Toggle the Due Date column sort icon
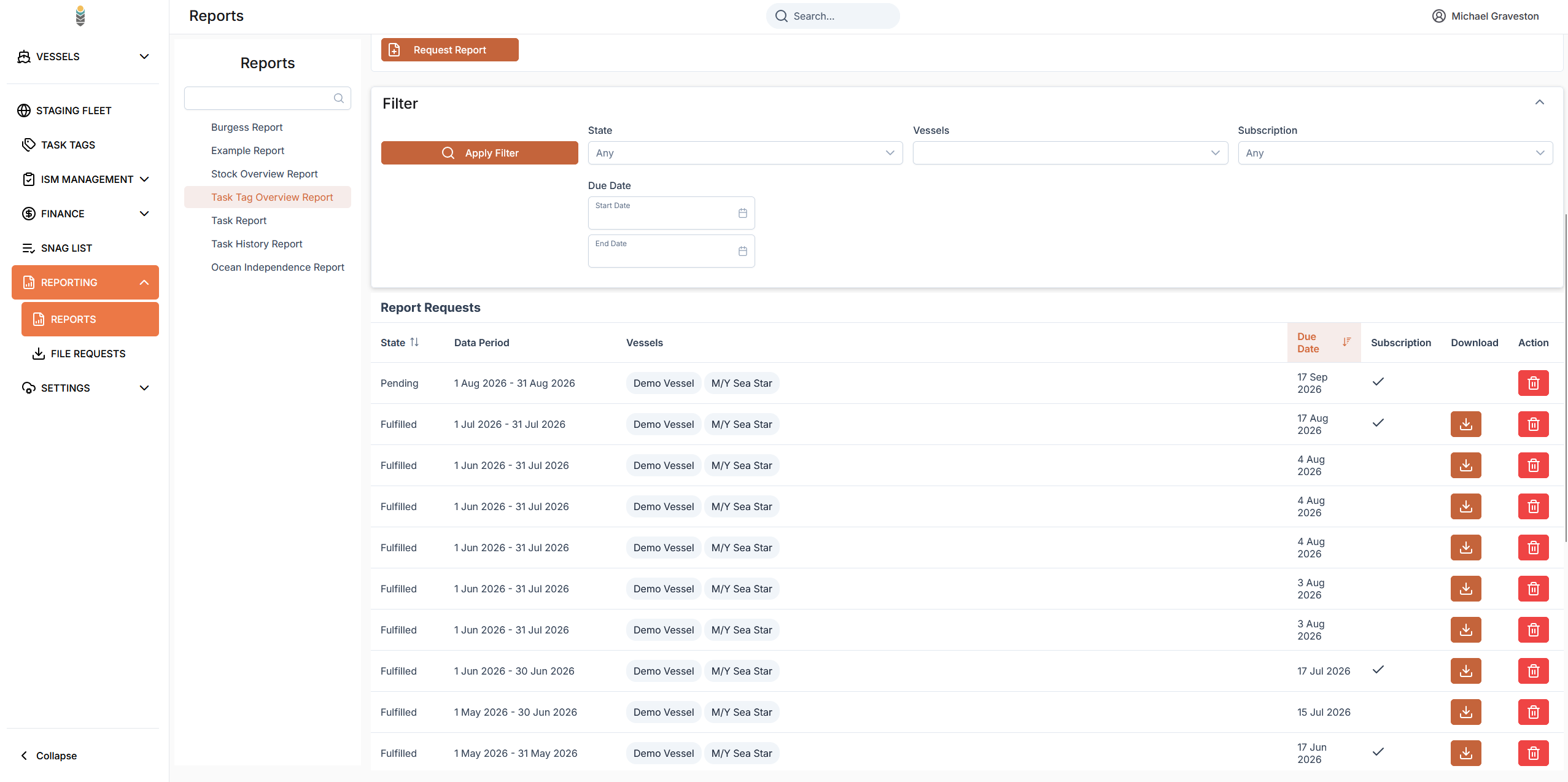This screenshot has width=1568, height=782. pyautogui.click(x=1346, y=342)
